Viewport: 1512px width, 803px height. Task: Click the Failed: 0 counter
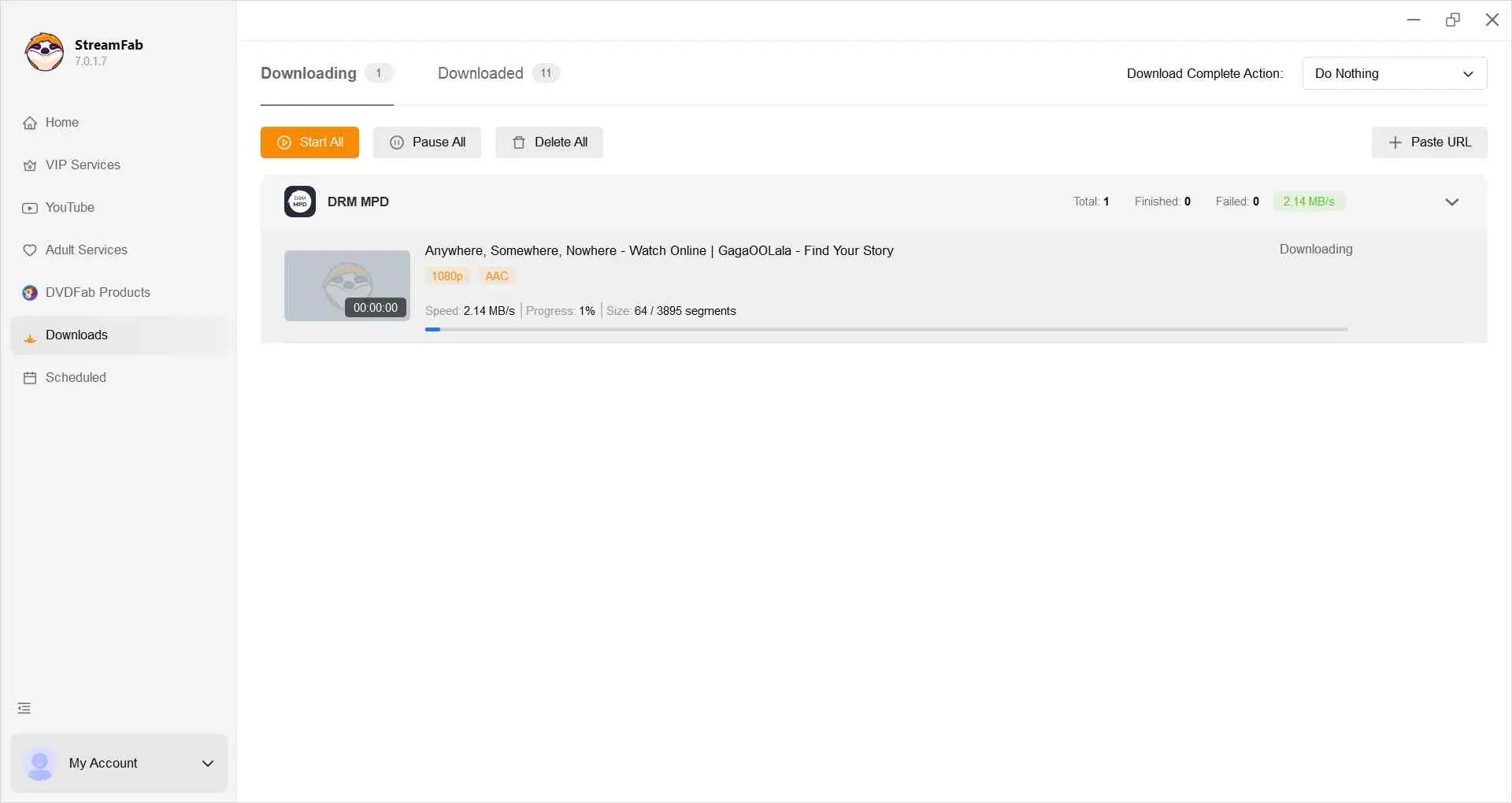pos(1237,202)
